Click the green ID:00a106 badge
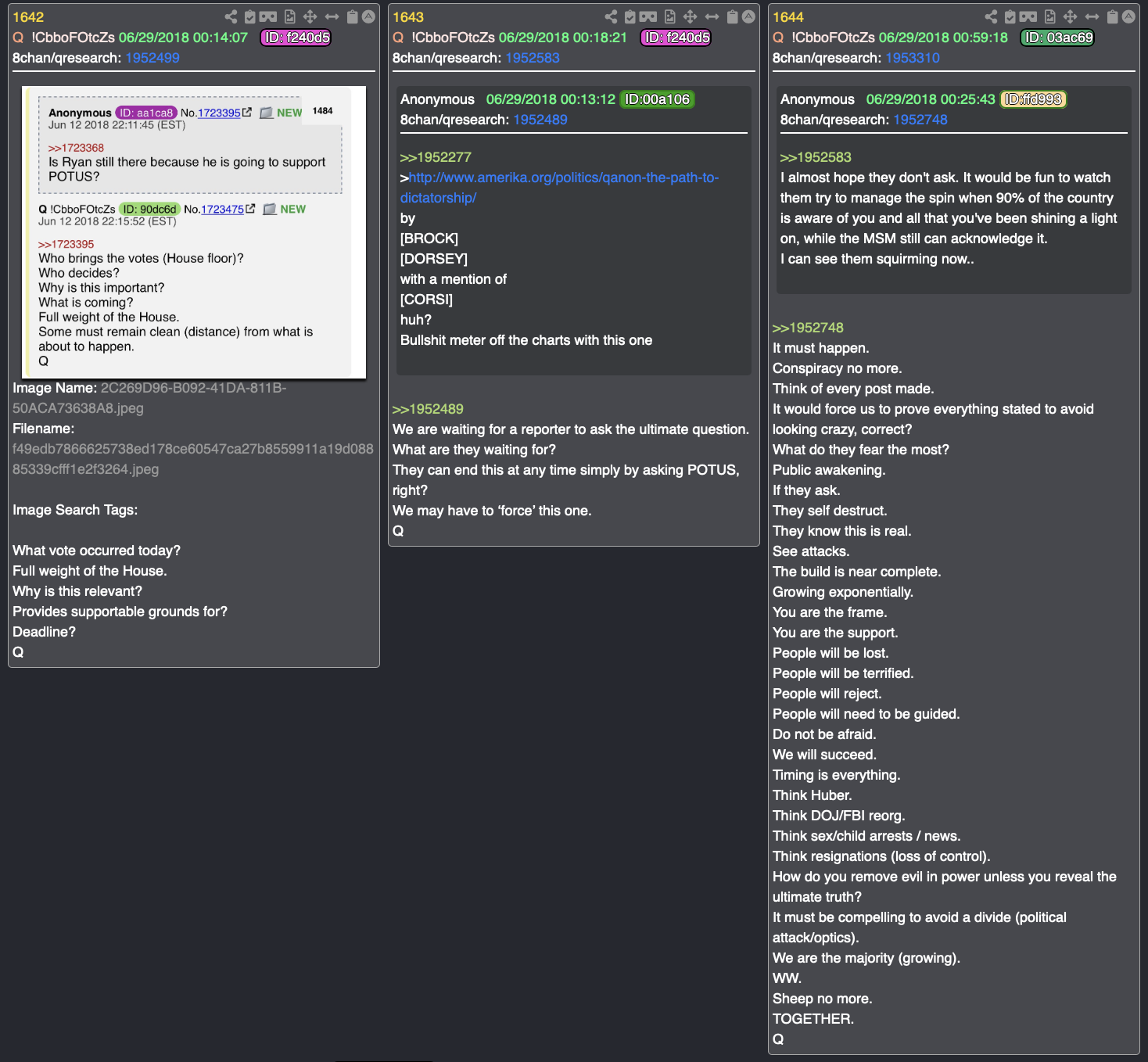Viewport: 1148px width, 1062px height. click(x=657, y=99)
